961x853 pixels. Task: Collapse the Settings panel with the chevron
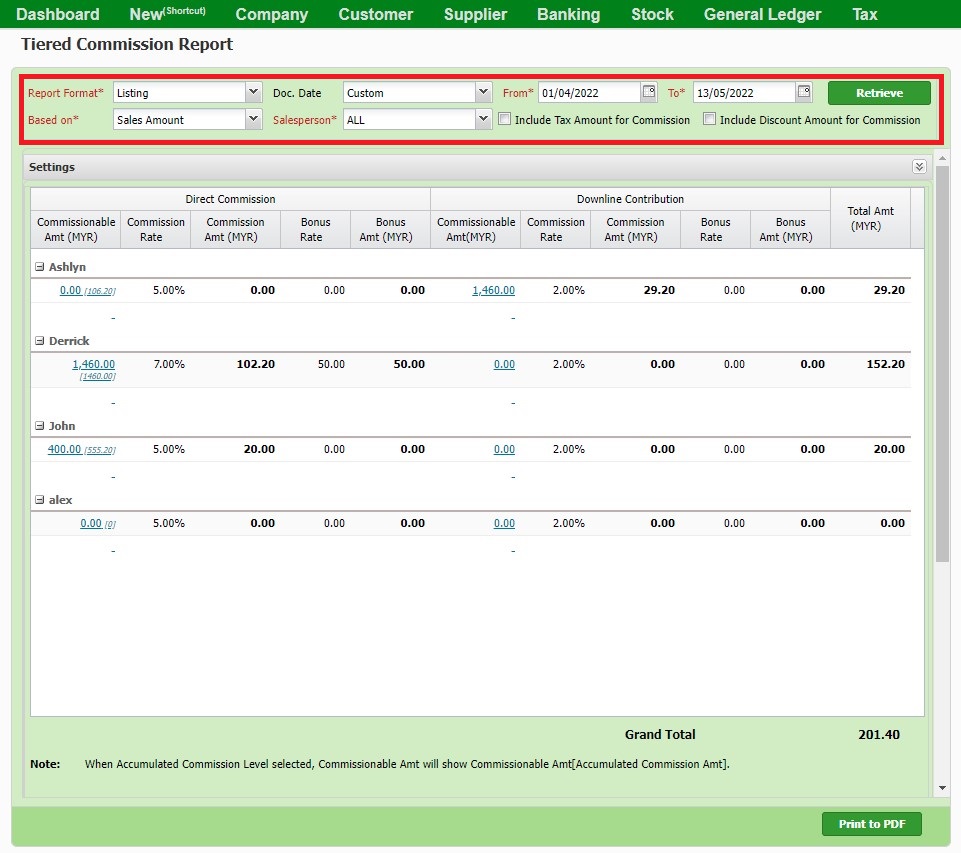[919, 166]
